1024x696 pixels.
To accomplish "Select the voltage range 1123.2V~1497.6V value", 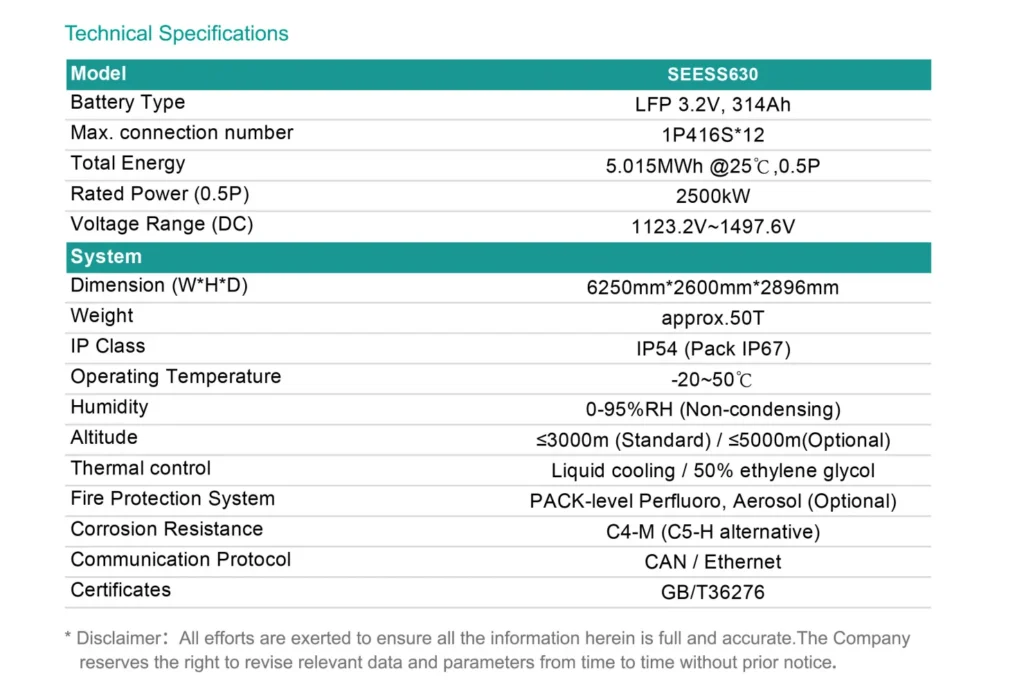I will (712, 227).
